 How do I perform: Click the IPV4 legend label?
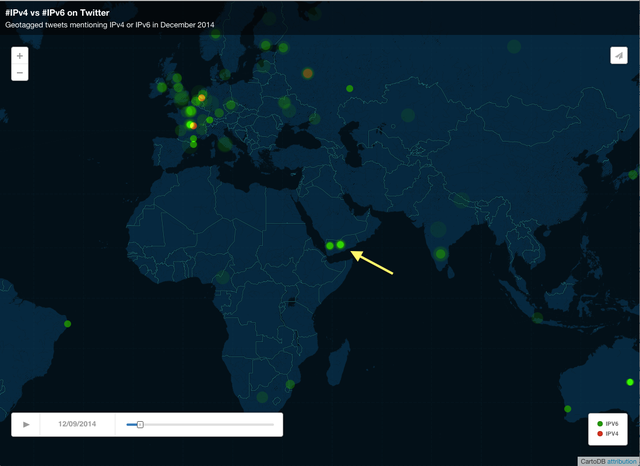pyautogui.click(x=612, y=433)
